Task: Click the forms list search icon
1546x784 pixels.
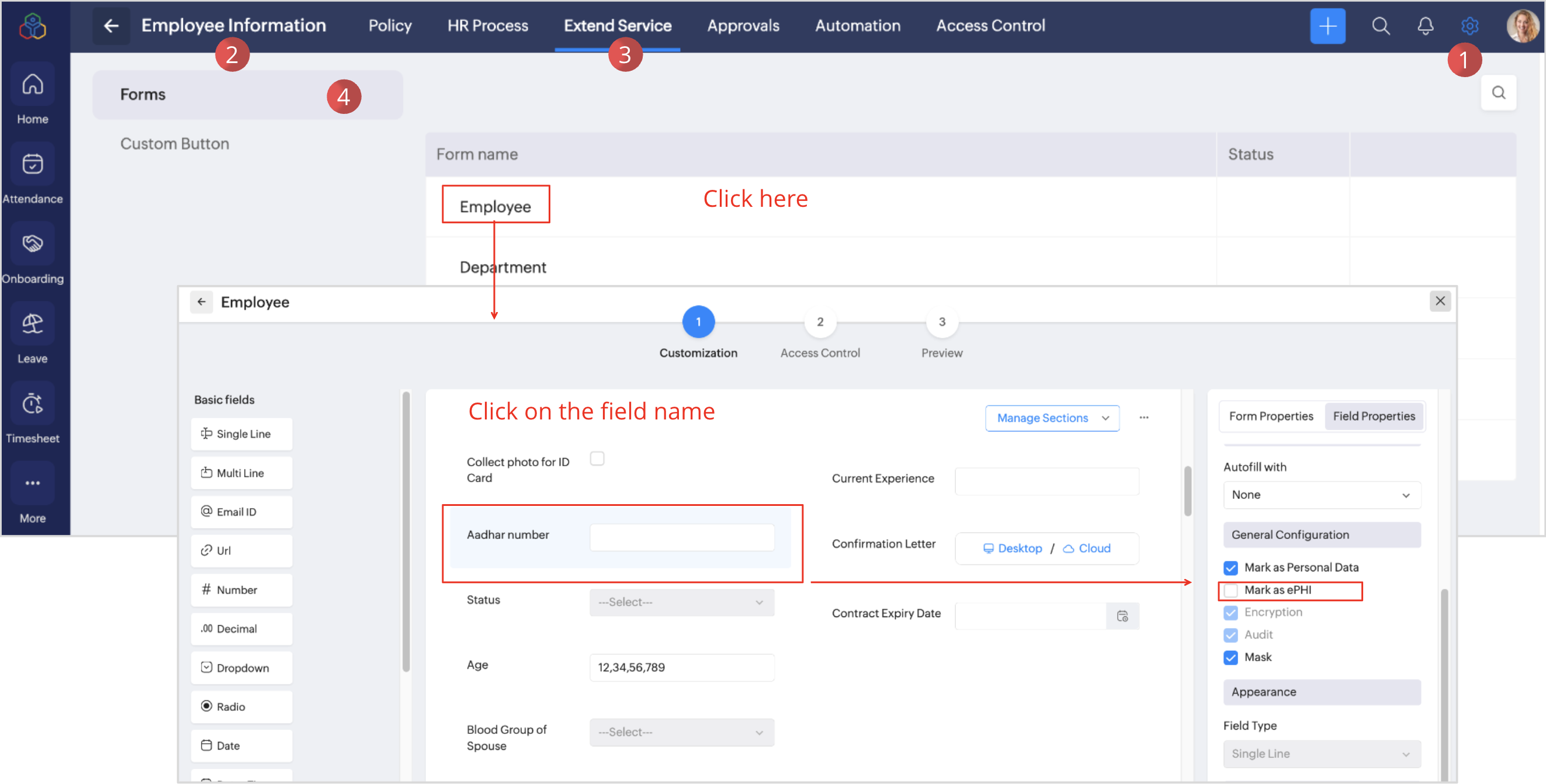Action: (x=1499, y=92)
